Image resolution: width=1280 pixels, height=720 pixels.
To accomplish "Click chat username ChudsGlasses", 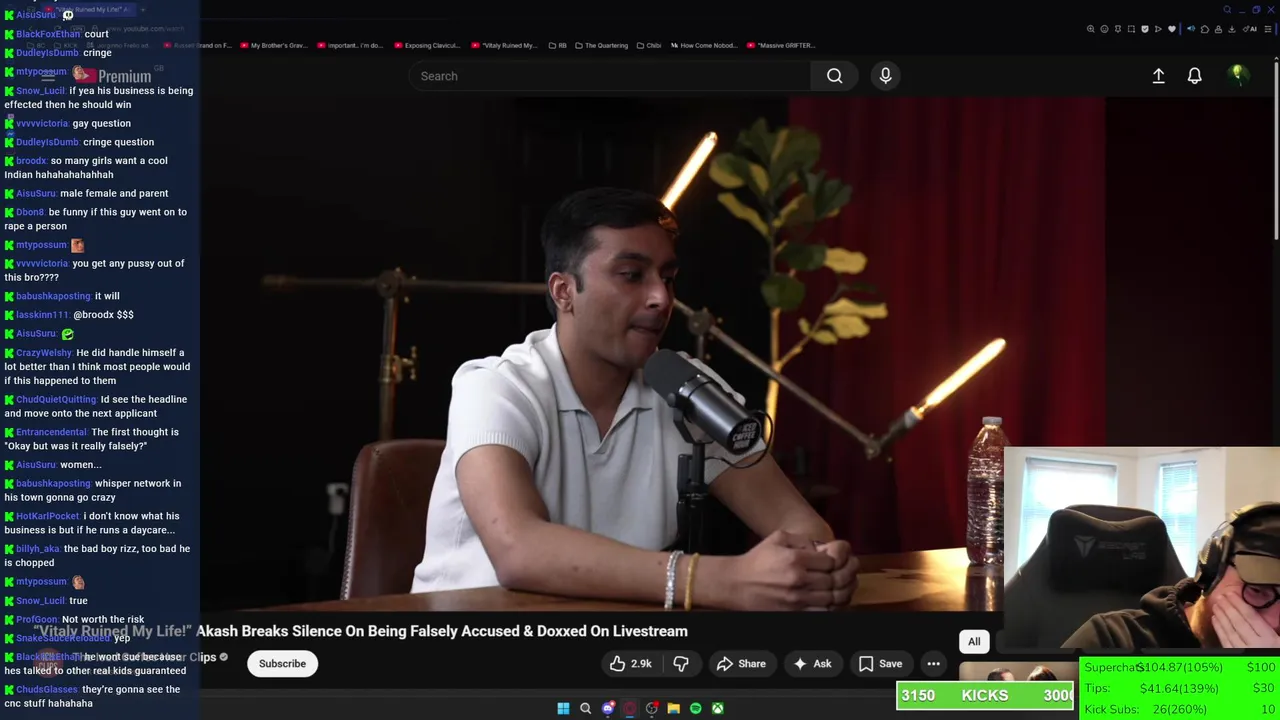I will [46, 690].
